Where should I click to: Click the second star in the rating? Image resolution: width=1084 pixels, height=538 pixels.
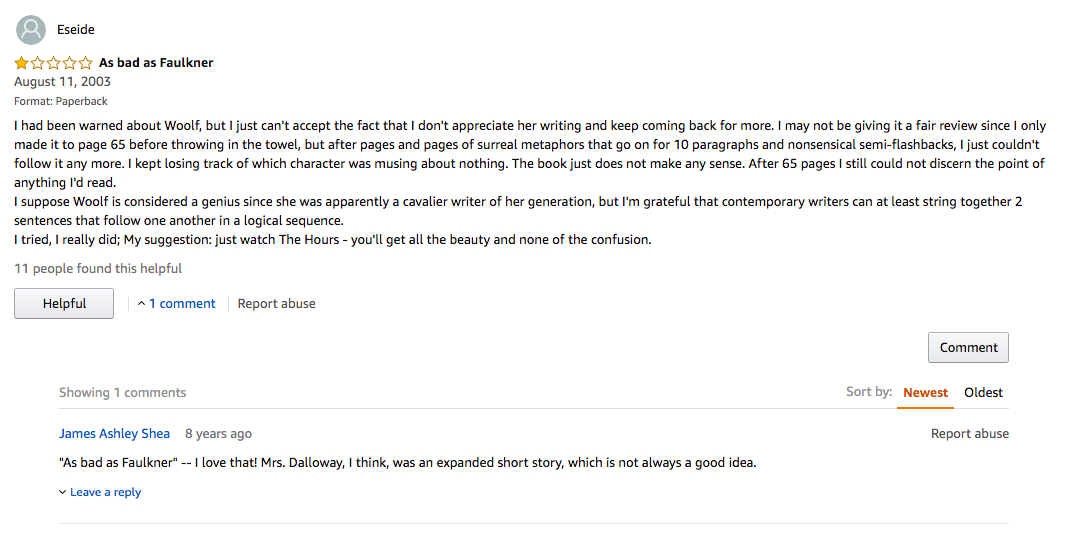point(38,63)
